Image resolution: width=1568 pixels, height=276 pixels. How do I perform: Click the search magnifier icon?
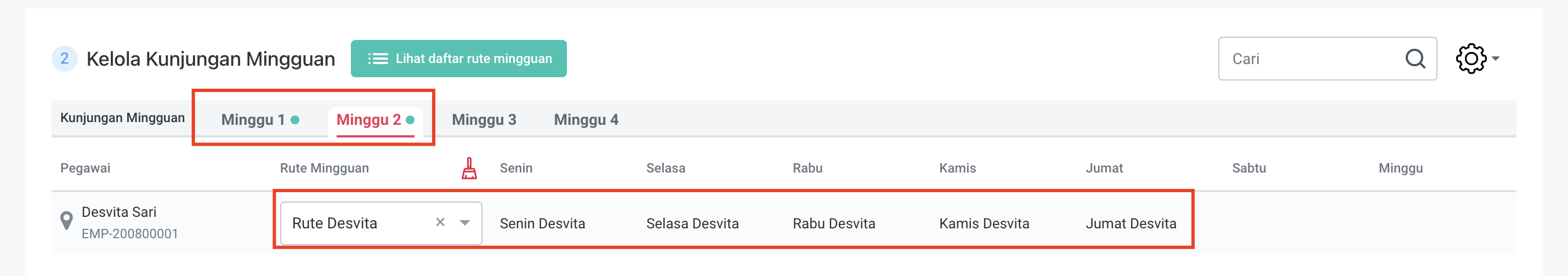tap(1414, 59)
